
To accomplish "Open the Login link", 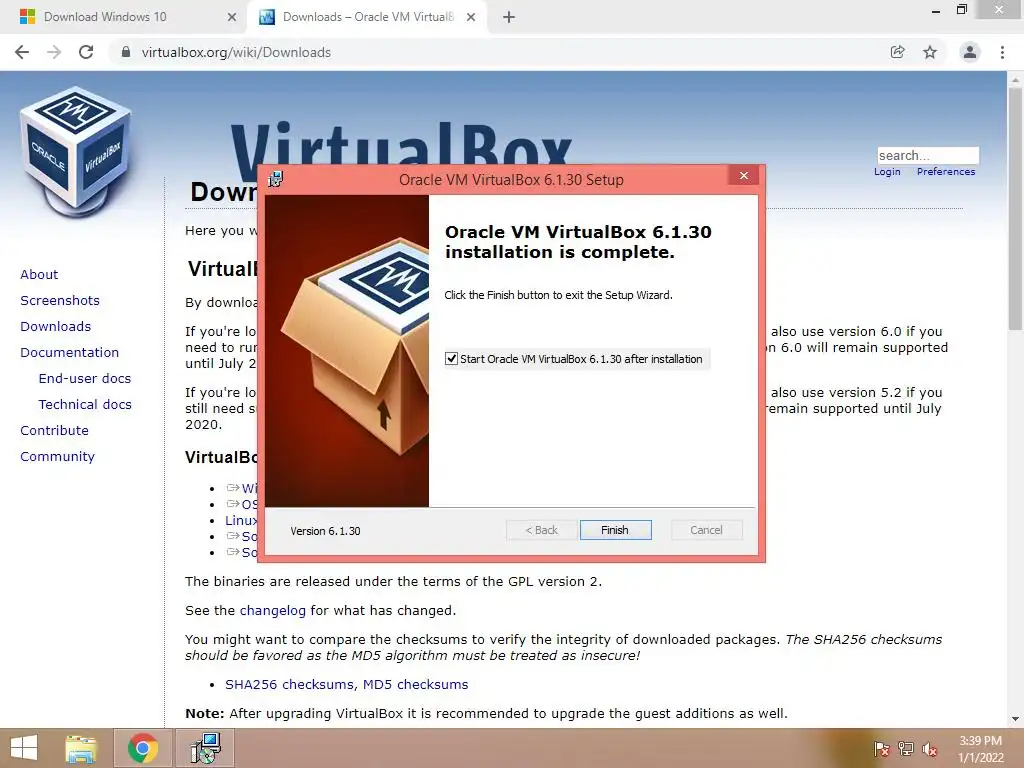I will pyautogui.click(x=887, y=172).
